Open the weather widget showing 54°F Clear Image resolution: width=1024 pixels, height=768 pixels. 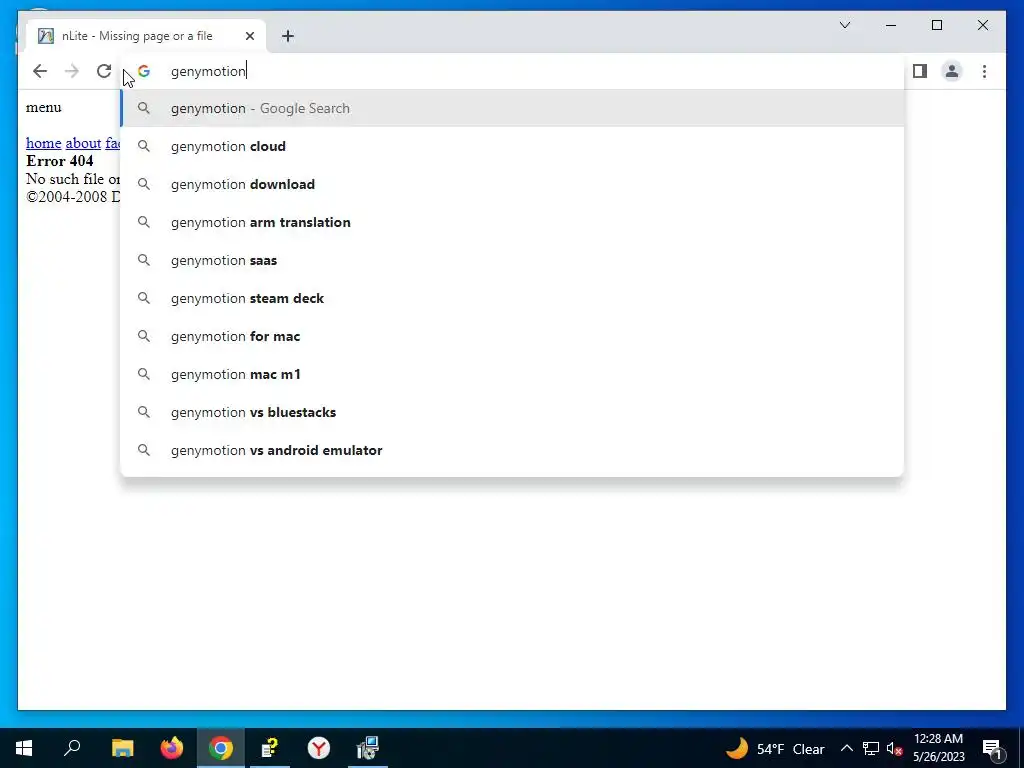click(775, 748)
